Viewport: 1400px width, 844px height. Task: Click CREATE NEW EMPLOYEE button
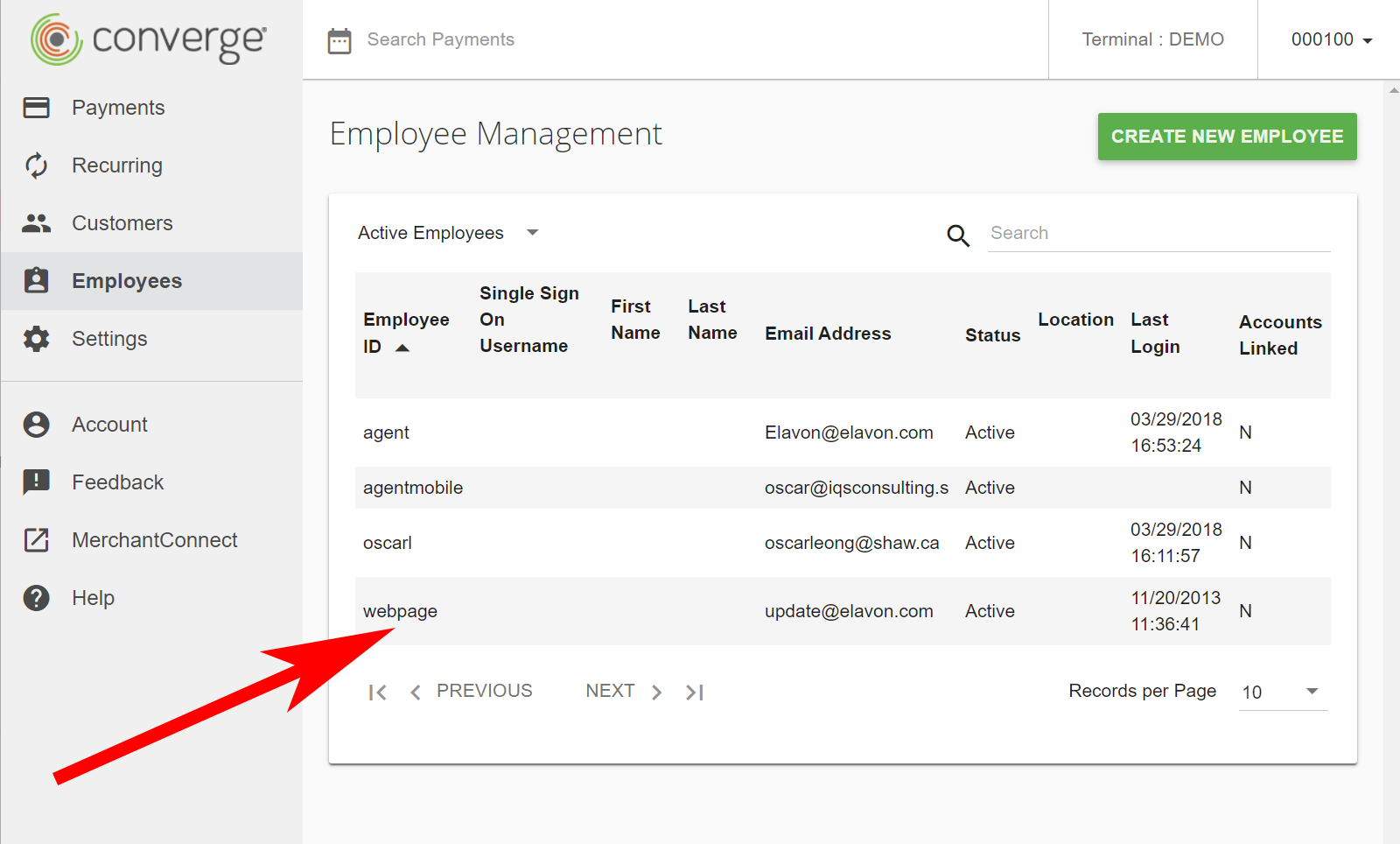1227,137
